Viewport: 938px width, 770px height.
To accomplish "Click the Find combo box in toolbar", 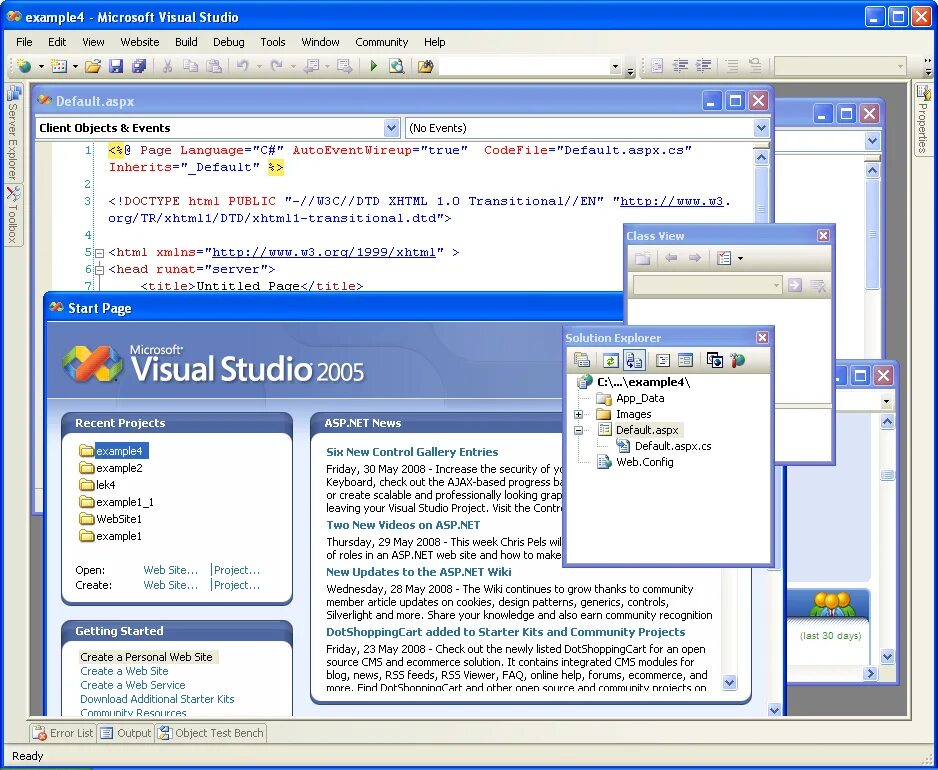I will (x=531, y=66).
